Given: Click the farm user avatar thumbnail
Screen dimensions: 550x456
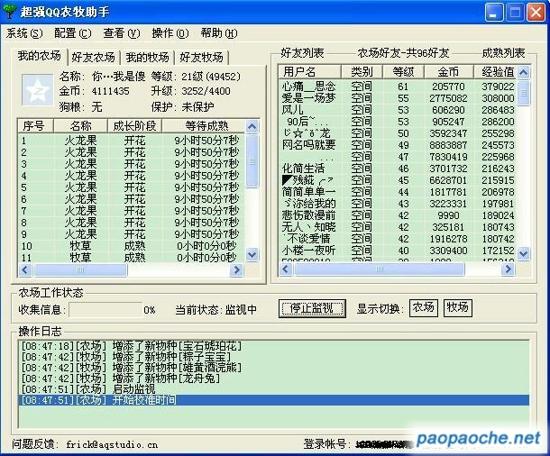Looking at the screenshot, I should (x=37, y=89).
